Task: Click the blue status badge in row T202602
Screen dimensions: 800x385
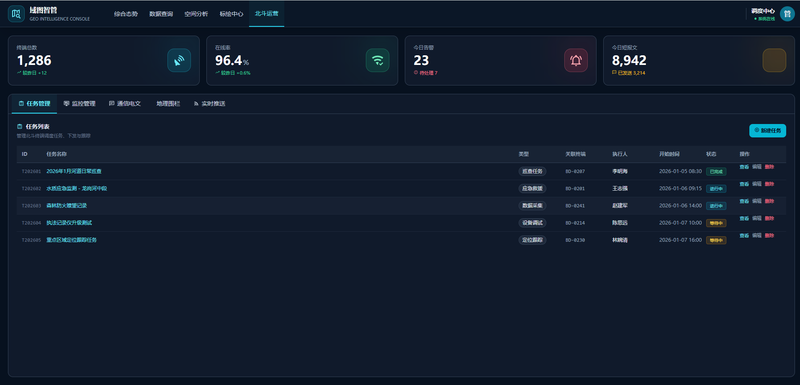Action: coord(716,189)
